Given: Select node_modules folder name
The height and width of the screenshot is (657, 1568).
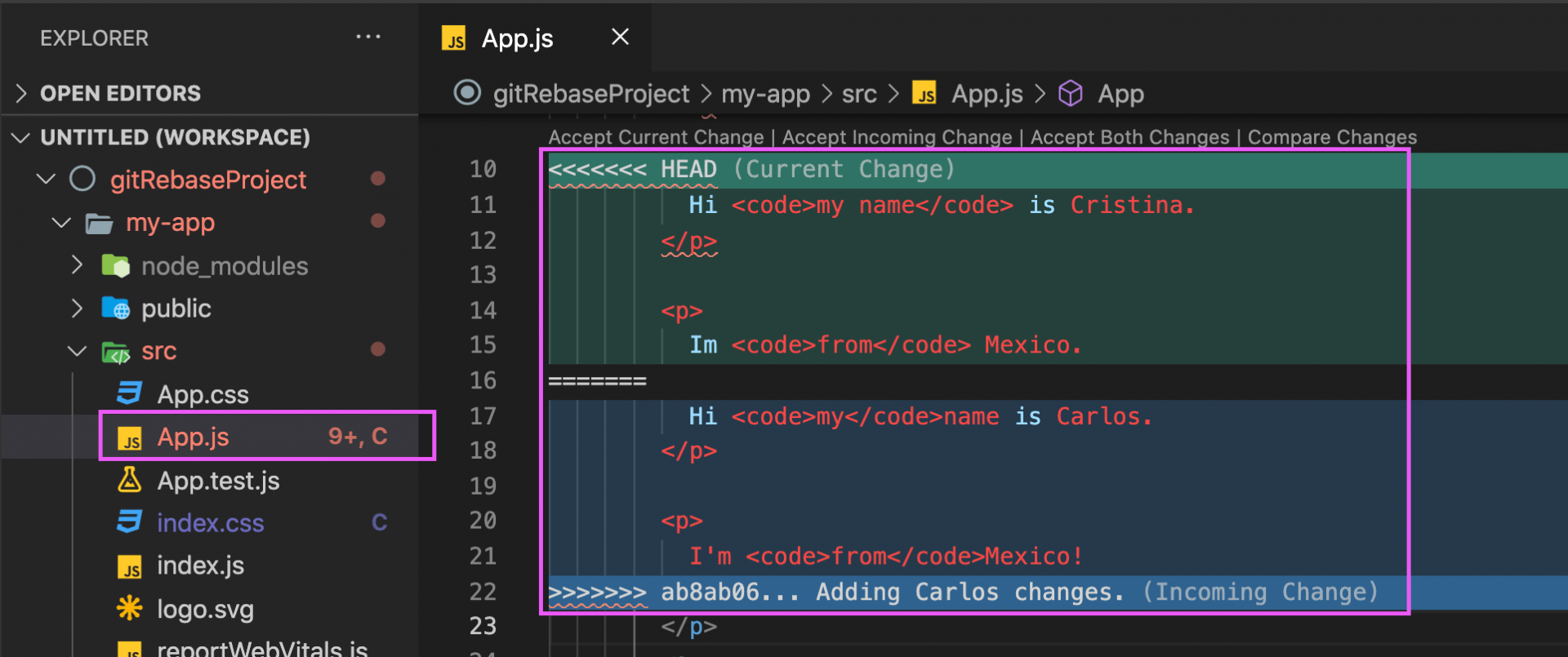Looking at the screenshot, I should 225,266.
